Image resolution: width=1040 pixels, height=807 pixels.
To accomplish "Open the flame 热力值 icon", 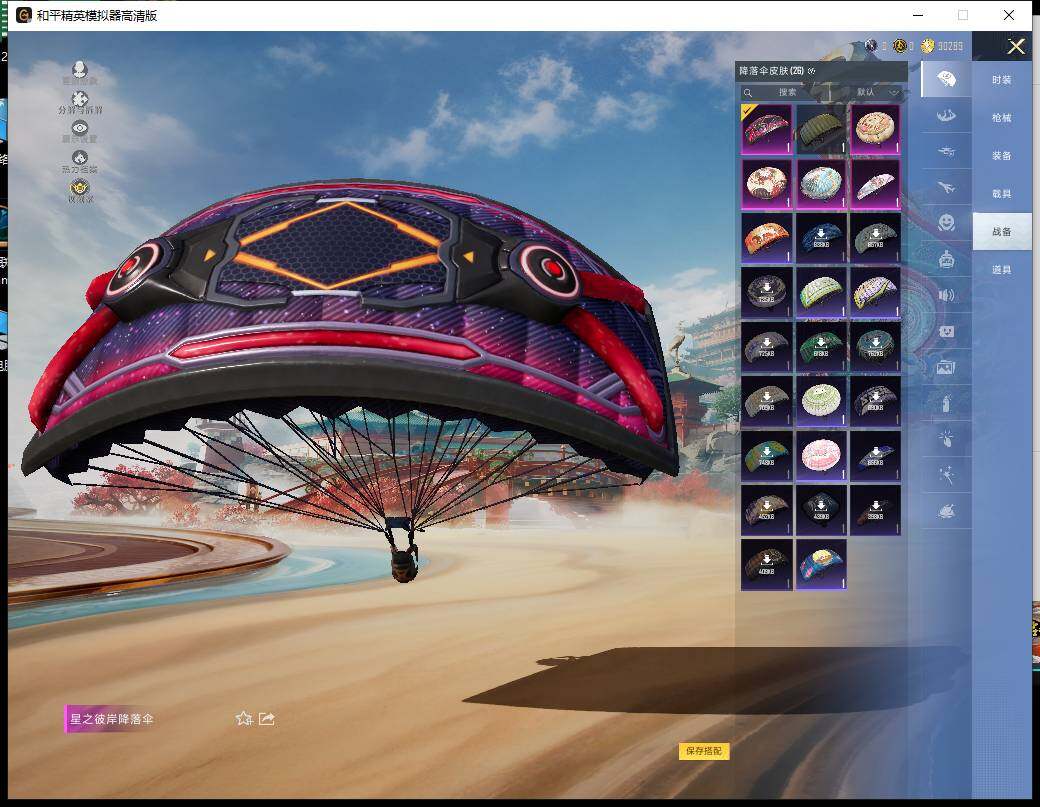I will [x=79, y=158].
